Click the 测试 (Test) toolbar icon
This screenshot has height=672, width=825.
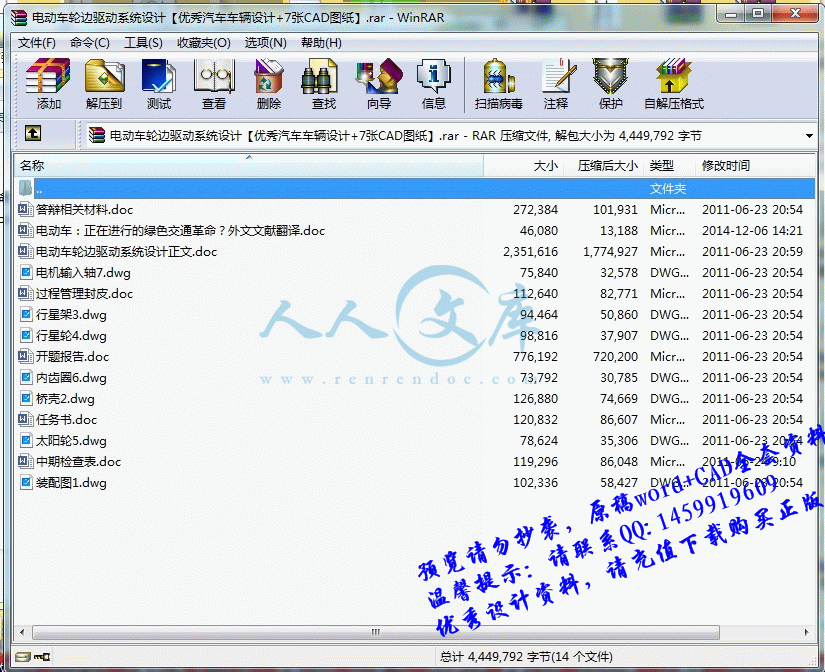coord(159,76)
